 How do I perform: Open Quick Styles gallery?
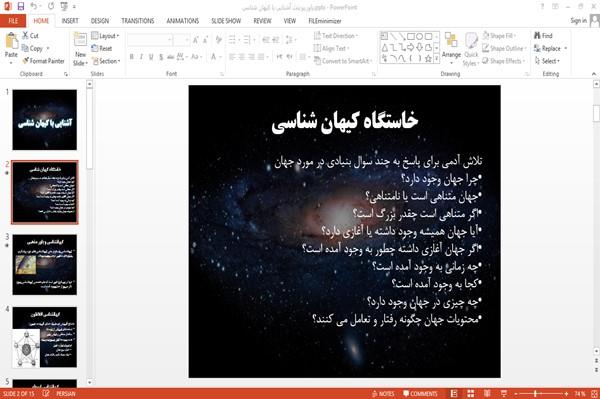[471, 49]
